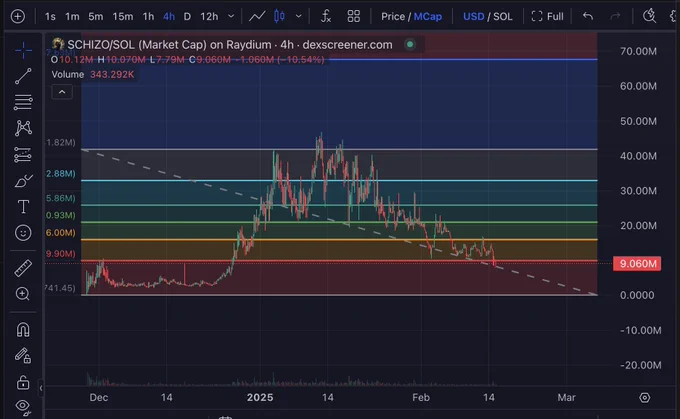
Task: Activate the zoom in tool
Action: [x=23, y=294]
